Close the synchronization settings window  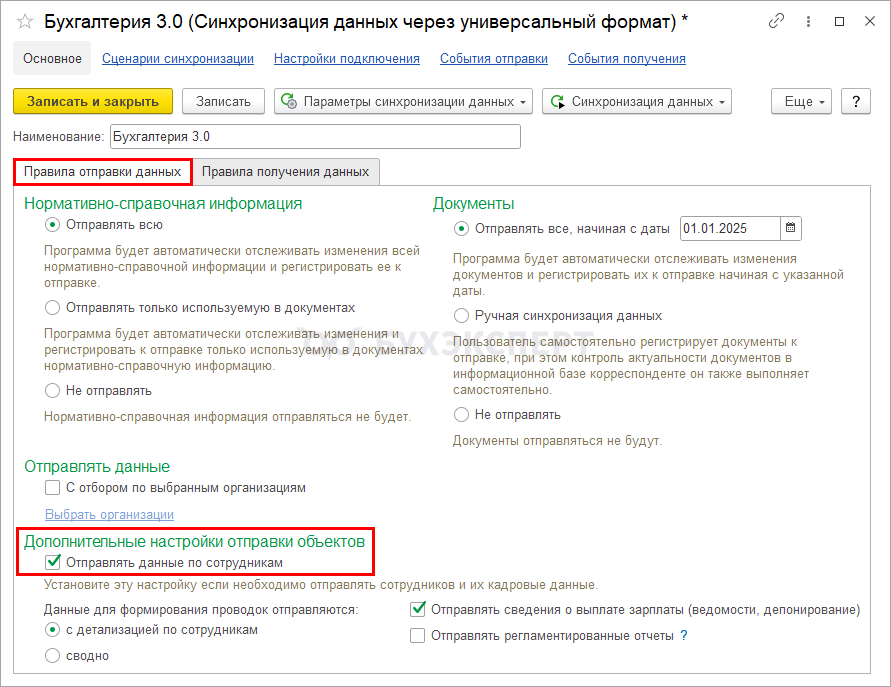coord(870,22)
